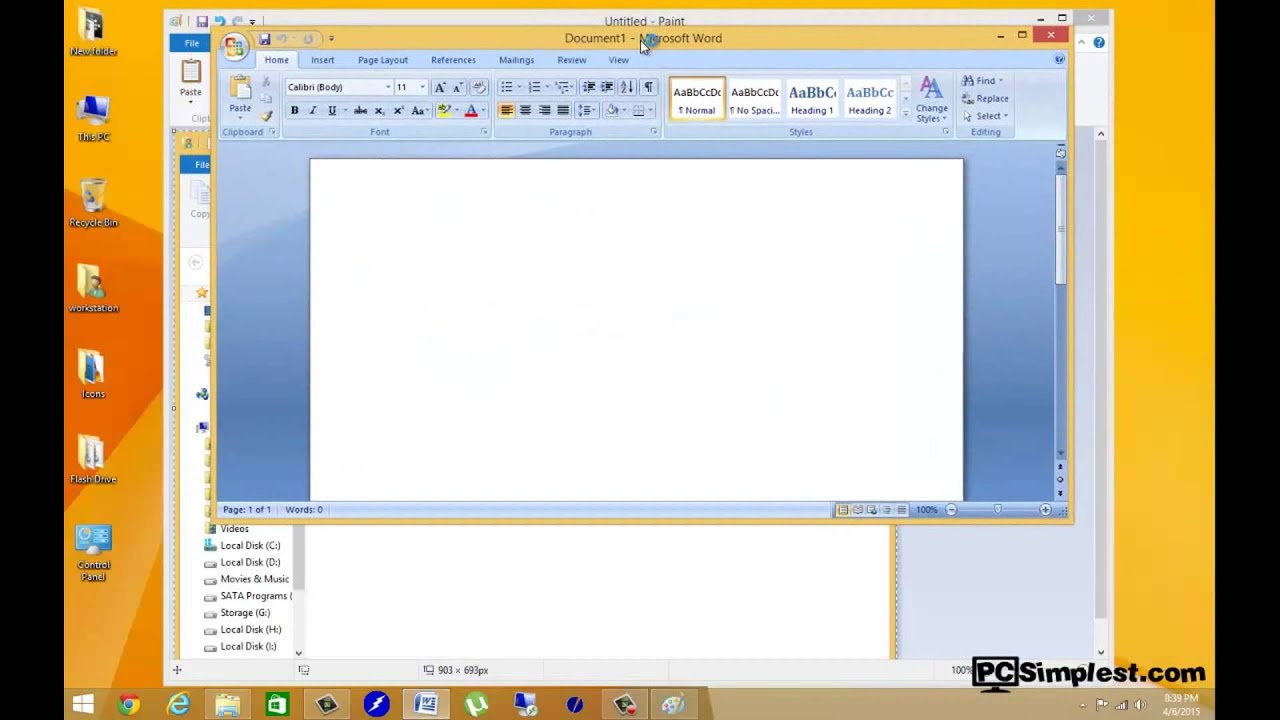Open Recycle Bin desktop icon

point(93,203)
